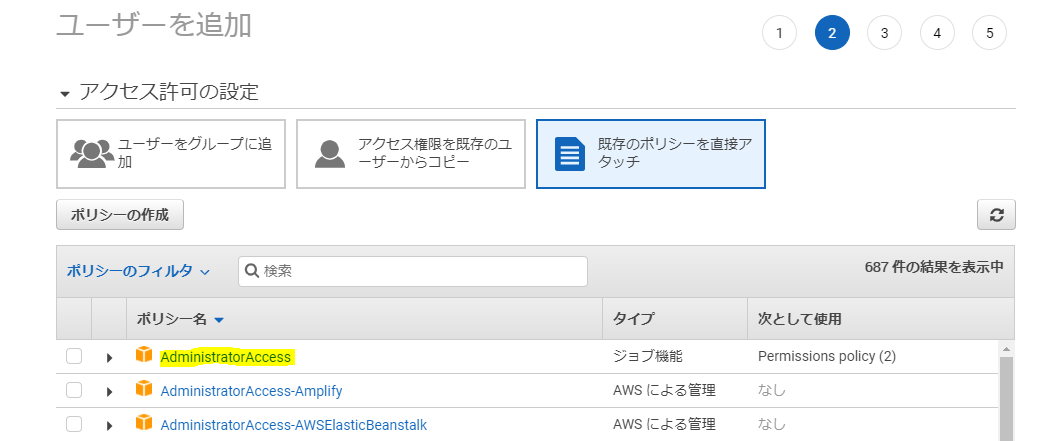
Task: Click なし in the AWSElasticBeanstalk row
Action: (772, 425)
